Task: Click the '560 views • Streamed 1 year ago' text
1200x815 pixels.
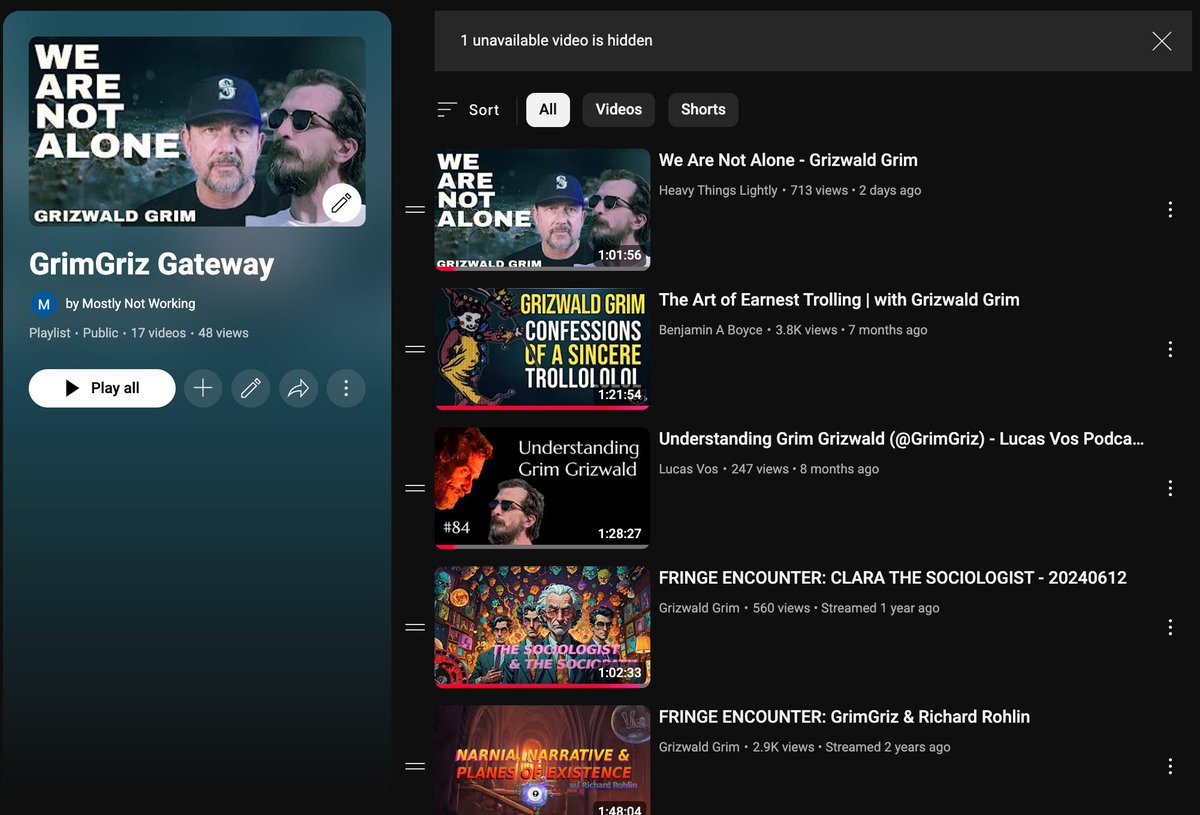Action: (846, 608)
